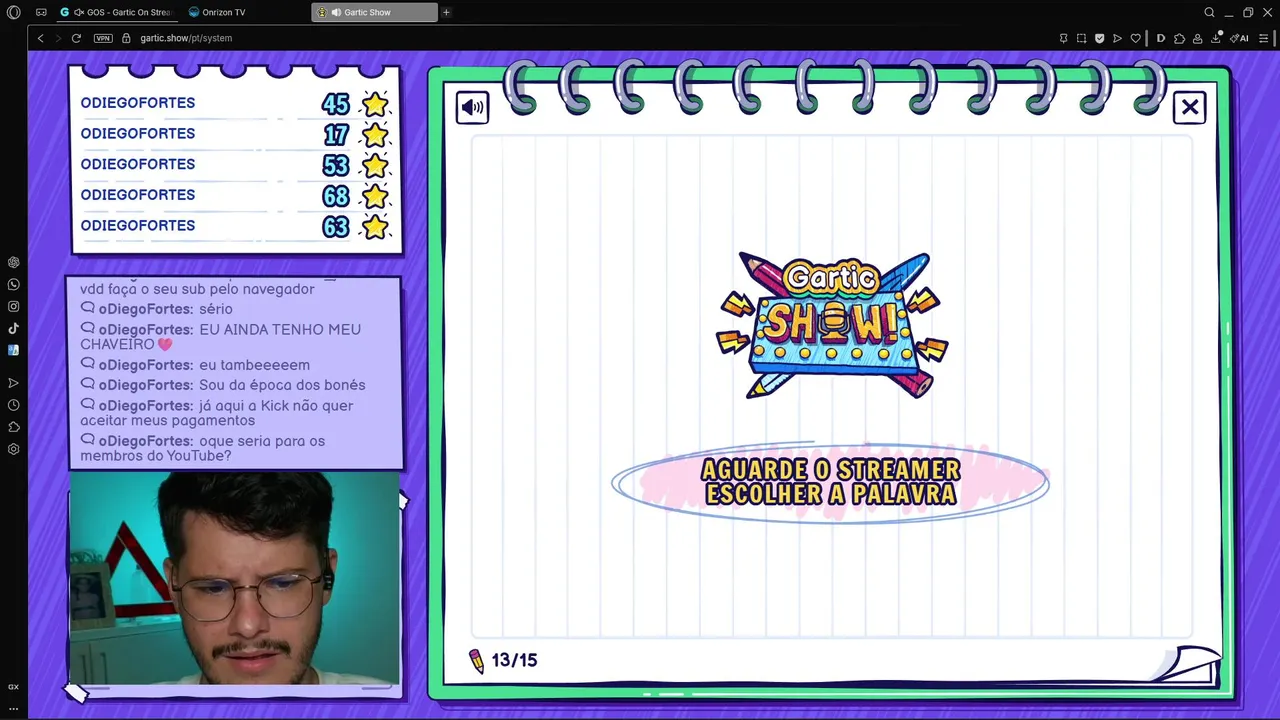Open the blue translator sidebar icon
The height and width of the screenshot is (720, 1280).
click(13, 350)
